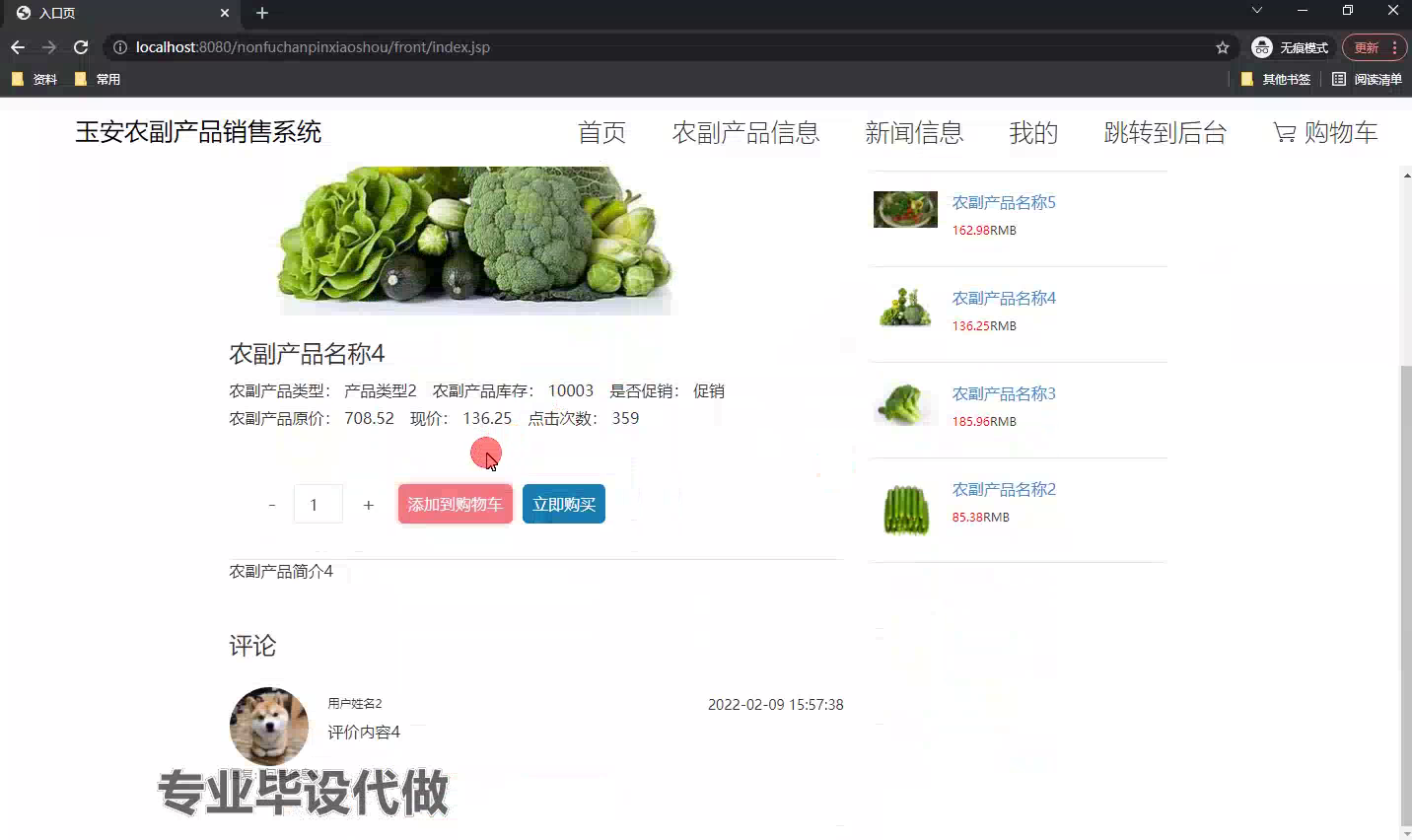1412x840 pixels.
Task: Click the comment timestamp 2022-02-09 15:57:38
Action: tap(776, 705)
